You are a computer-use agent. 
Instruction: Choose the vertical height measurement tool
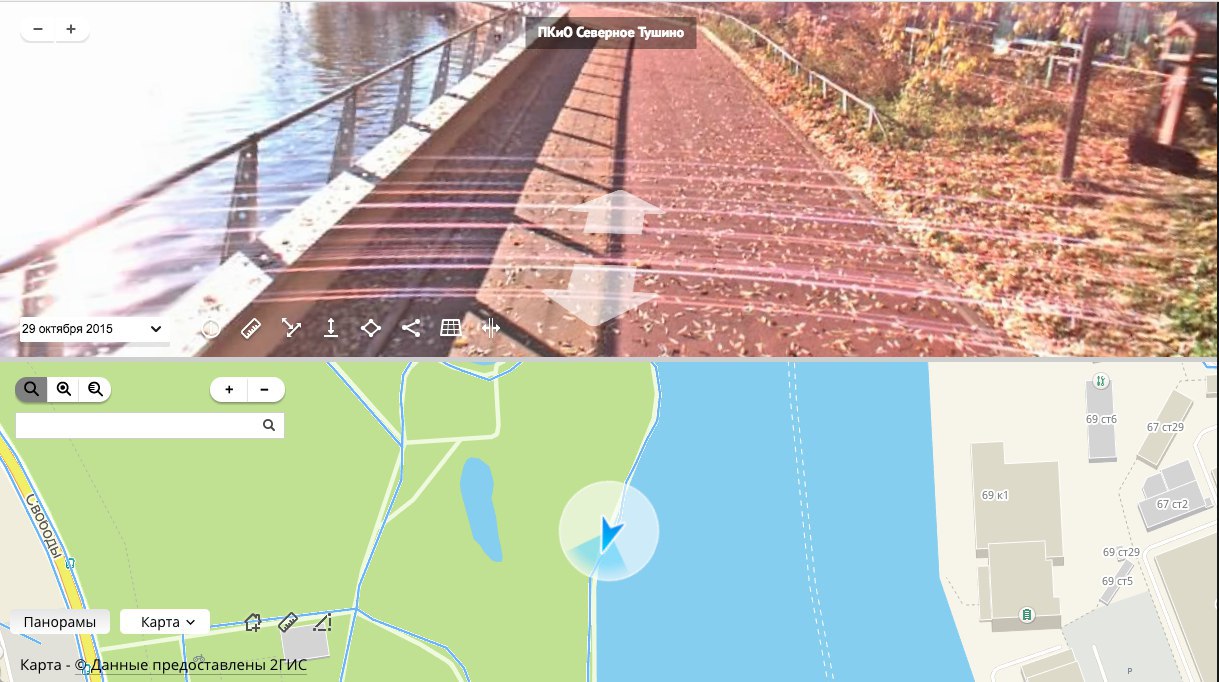[x=331, y=328]
